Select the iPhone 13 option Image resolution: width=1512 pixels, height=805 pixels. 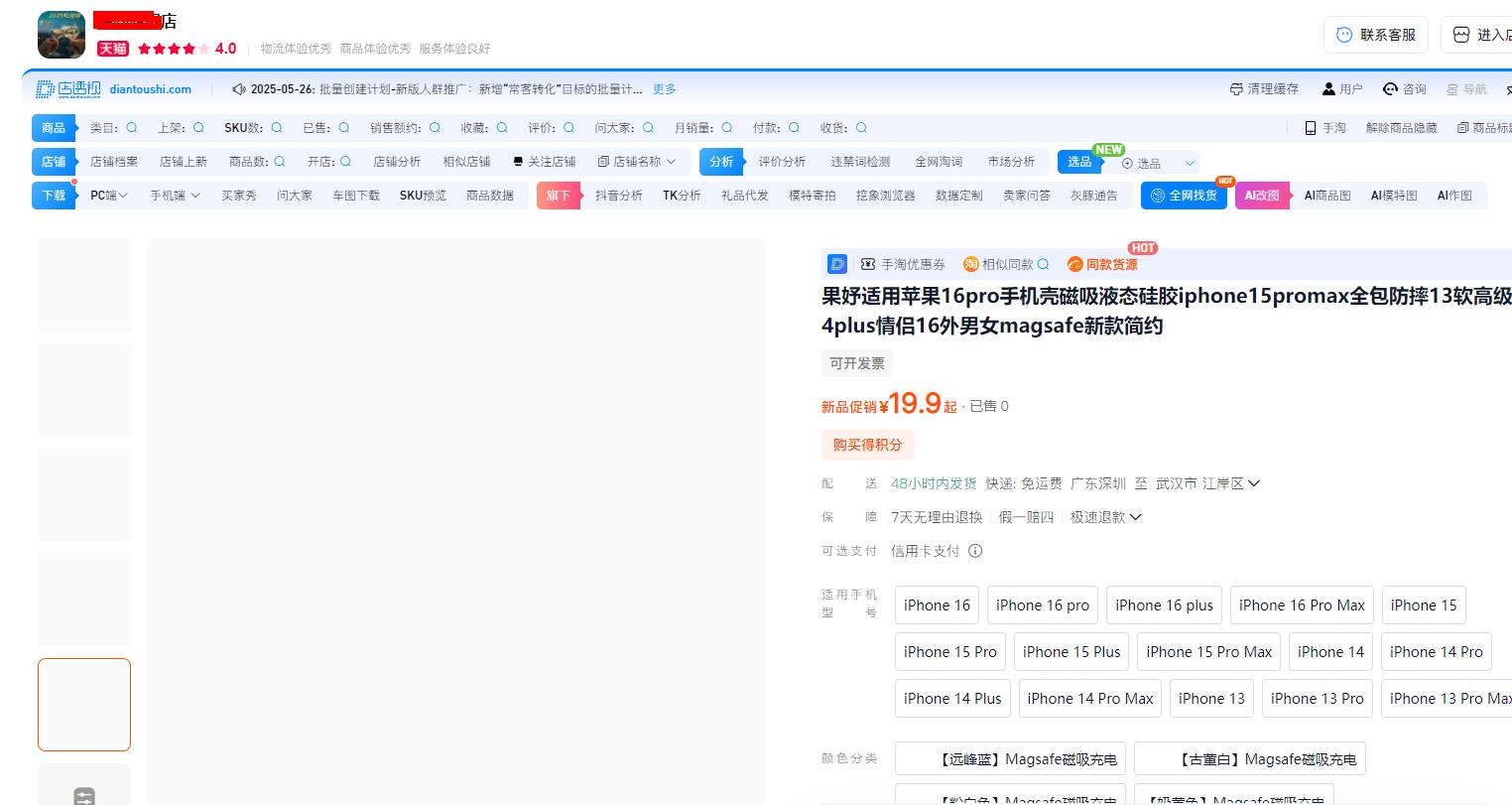tap(1211, 699)
